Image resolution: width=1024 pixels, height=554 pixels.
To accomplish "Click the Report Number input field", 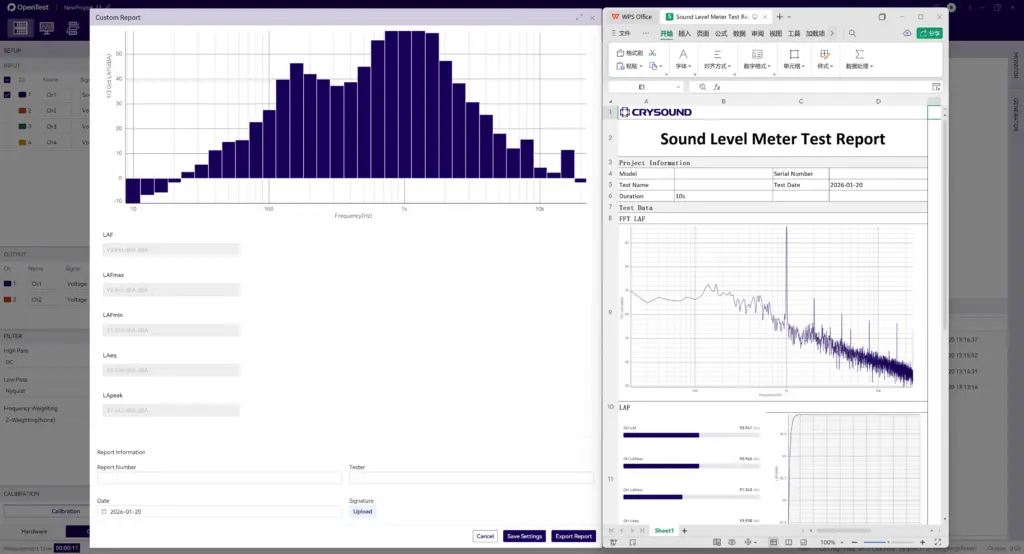I will click(219, 478).
